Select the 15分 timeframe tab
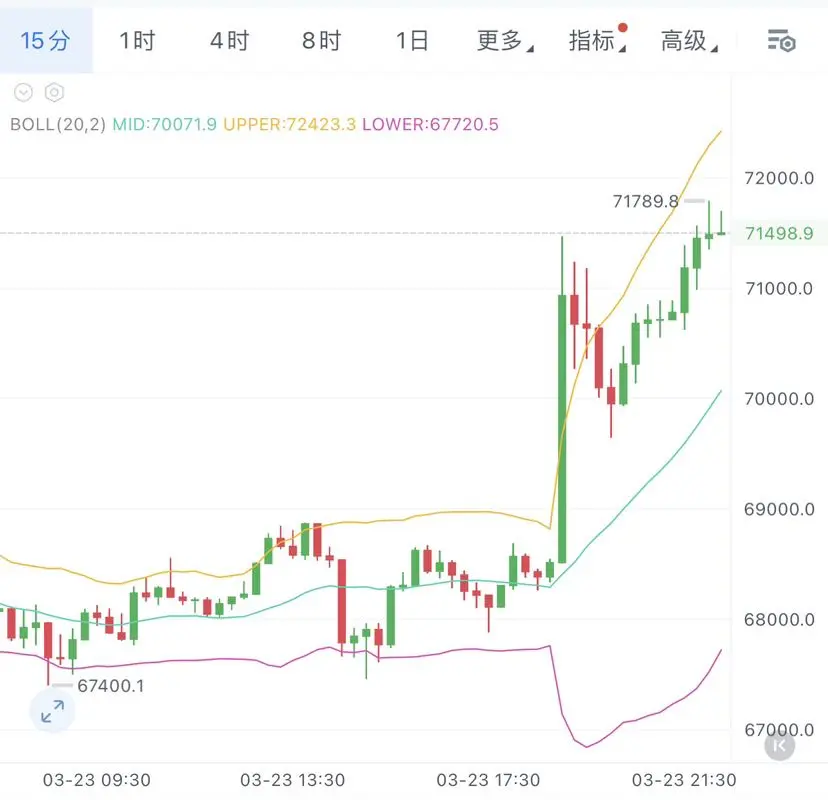The width and height of the screenshot is (828, 800). [x=45, y=41]
